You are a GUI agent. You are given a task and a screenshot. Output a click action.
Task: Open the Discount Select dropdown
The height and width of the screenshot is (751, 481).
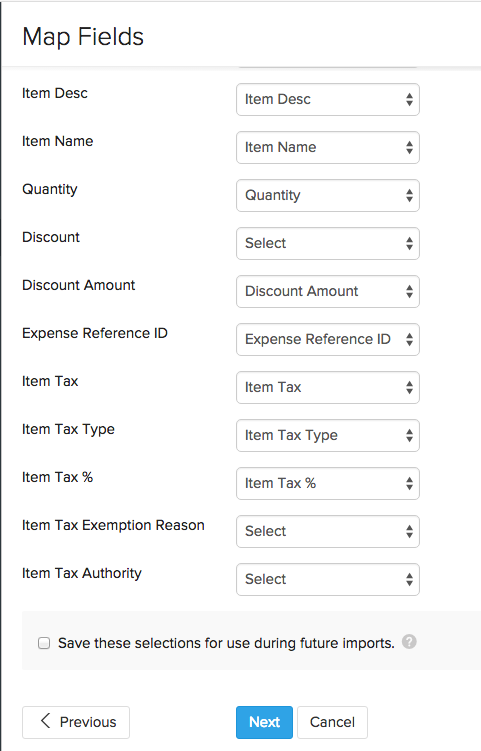(328, 243)
